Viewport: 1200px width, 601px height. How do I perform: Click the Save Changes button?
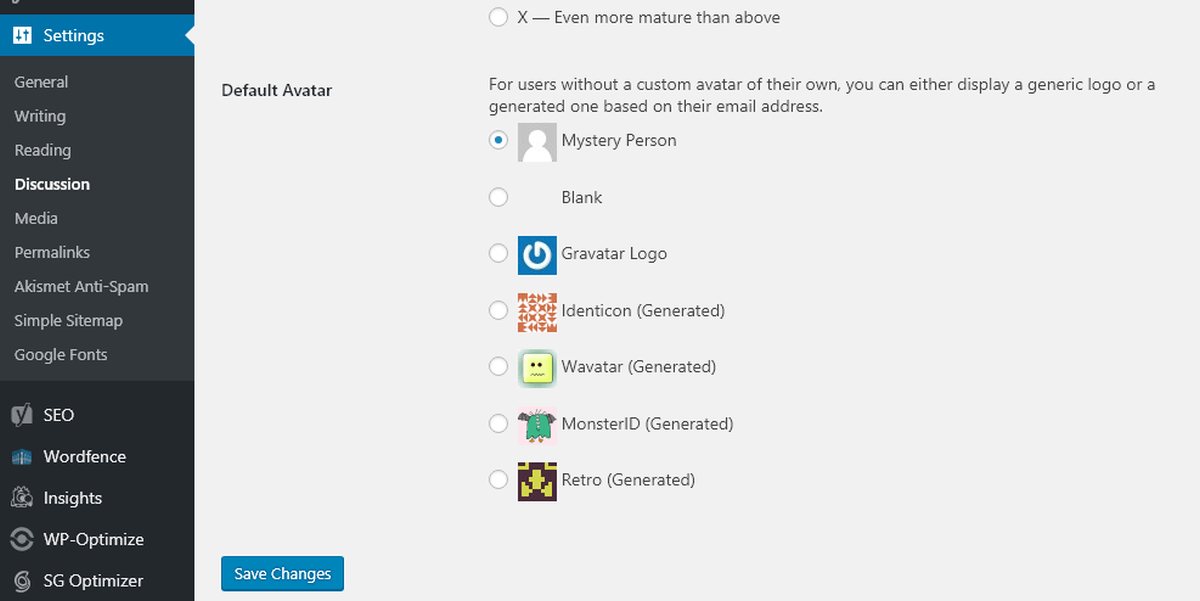pos(283,574)
